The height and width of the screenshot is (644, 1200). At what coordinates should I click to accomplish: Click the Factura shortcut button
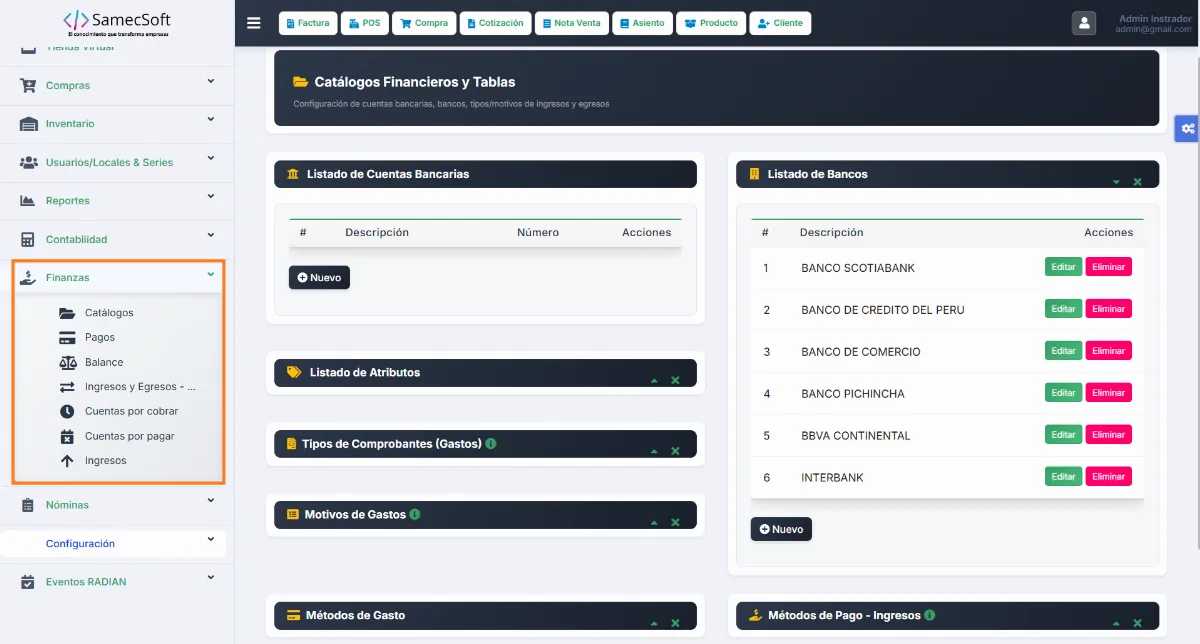[x=308, y=23]
